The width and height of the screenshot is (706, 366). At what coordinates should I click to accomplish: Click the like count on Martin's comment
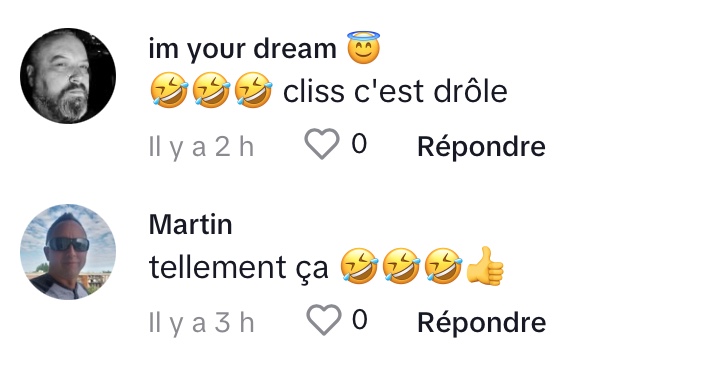click(359, 320)
